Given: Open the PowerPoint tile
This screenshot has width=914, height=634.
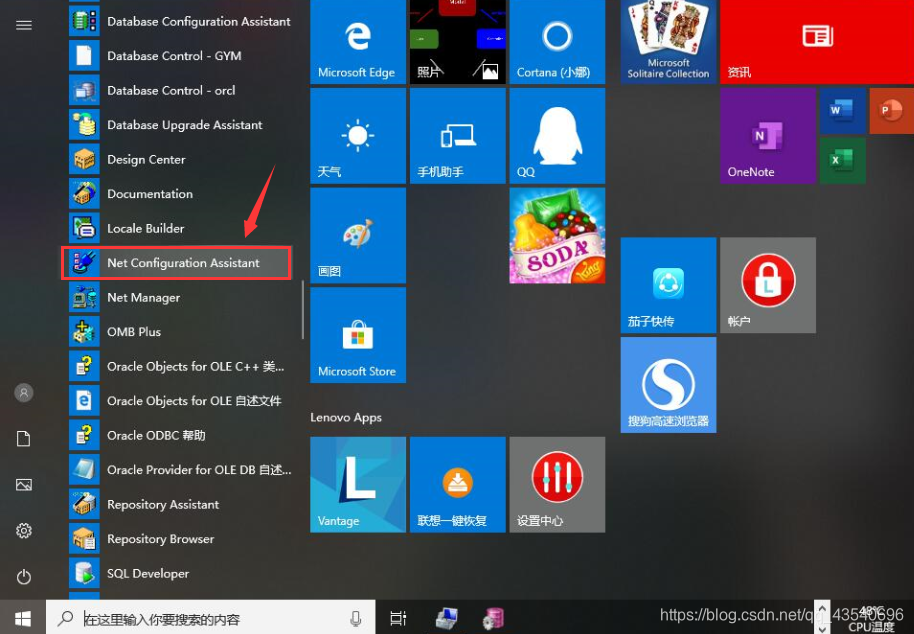Looking at the screenshot, I should pyautogui.click(x=892, y=111).
